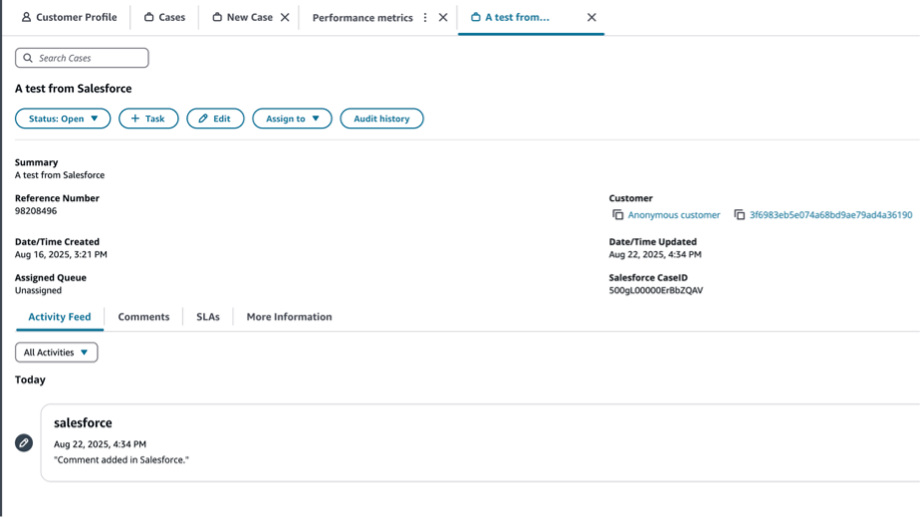Click the Add Task button

click(x=148, y=119)
